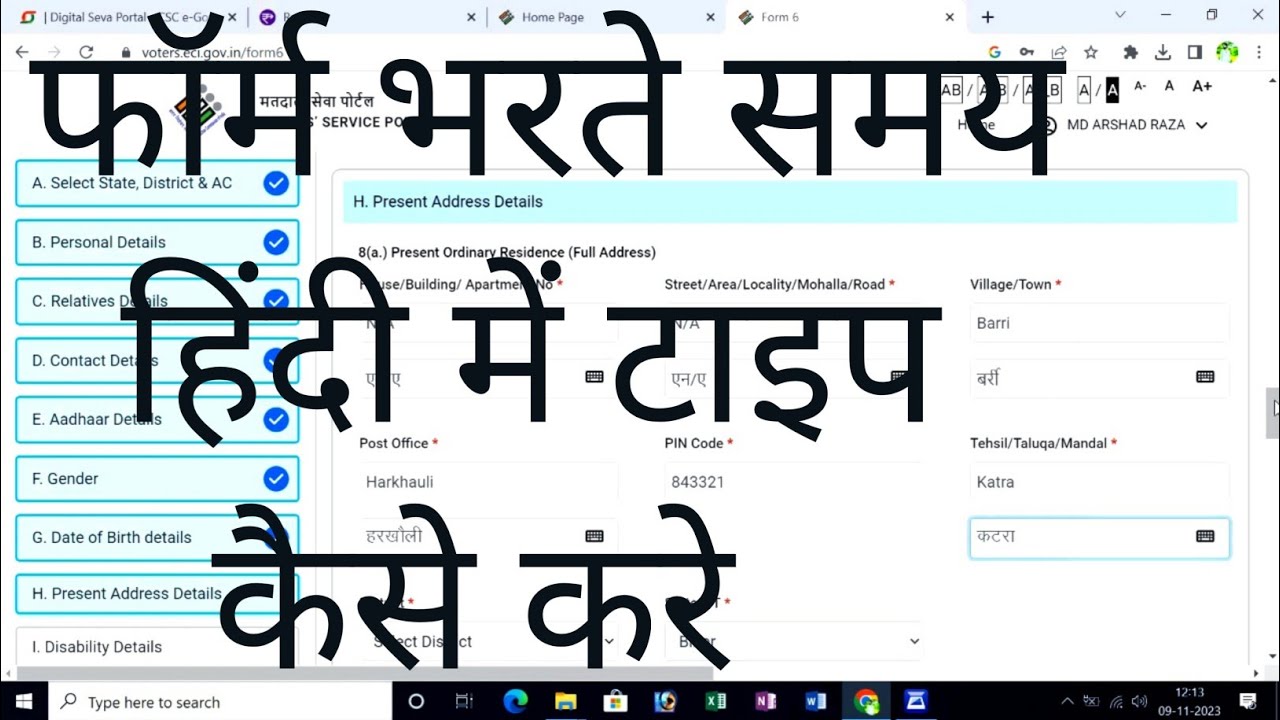The width and height of the screenshot is (1280, 720).
Task: Click Hindi Village field बर्री
Action: pyautogui.click(x=1099, y=378)
